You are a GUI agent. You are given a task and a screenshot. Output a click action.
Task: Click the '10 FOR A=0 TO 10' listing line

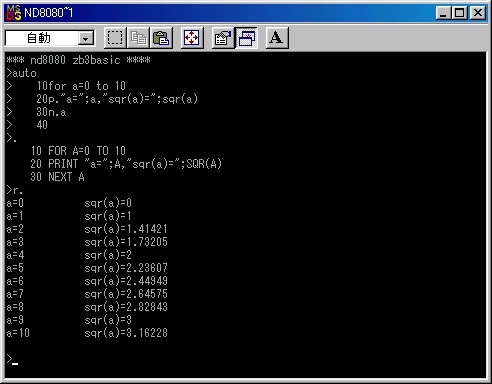tap(78, 151)
